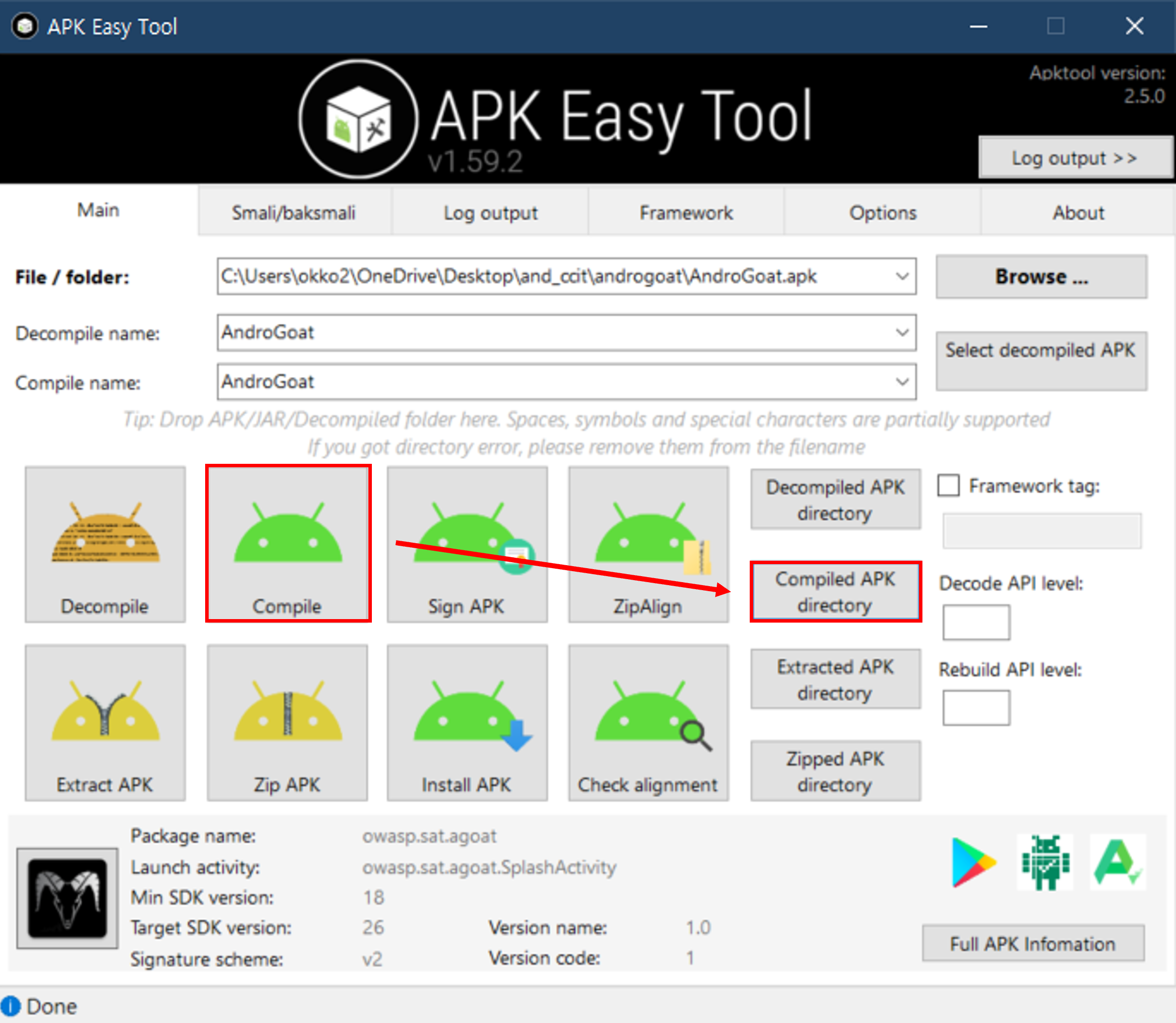Click the Sign APK icon
The width and height of the screenshot is (1176, 1023).
click(467, 544)
